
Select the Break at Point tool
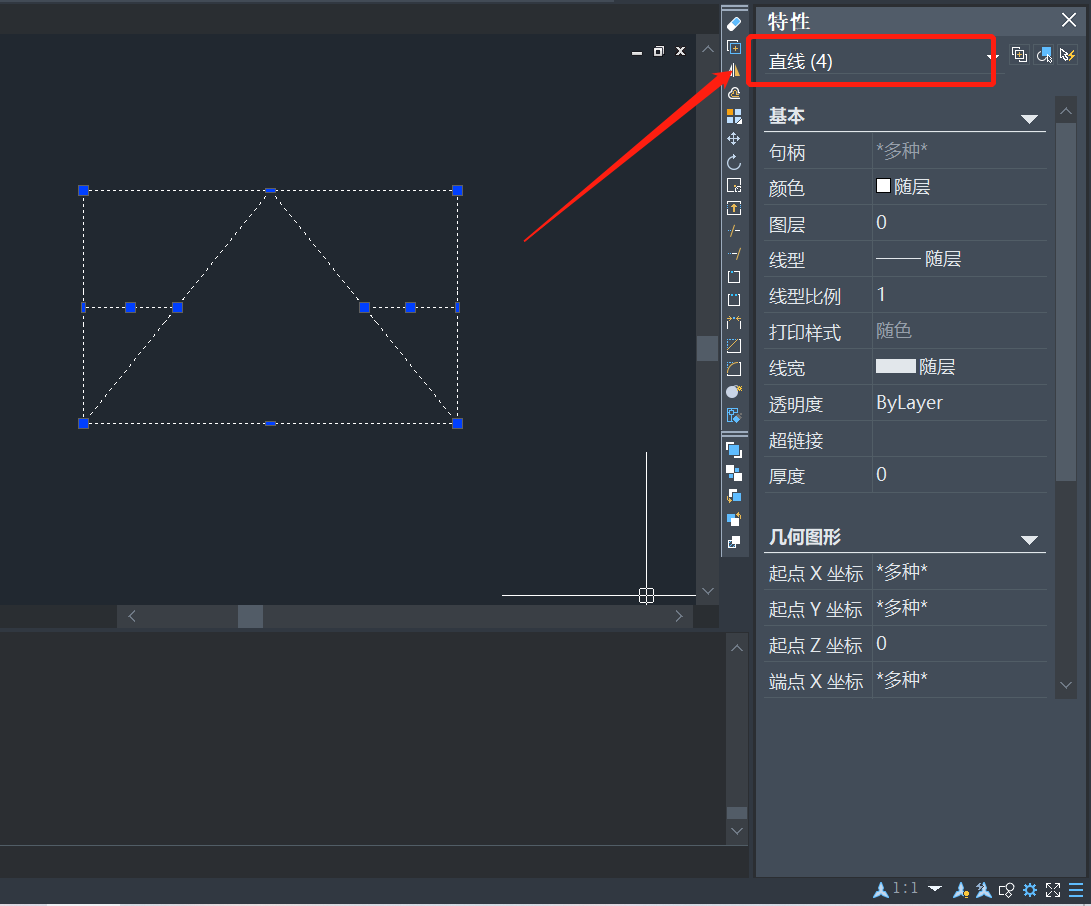click(x=734, y=277)
